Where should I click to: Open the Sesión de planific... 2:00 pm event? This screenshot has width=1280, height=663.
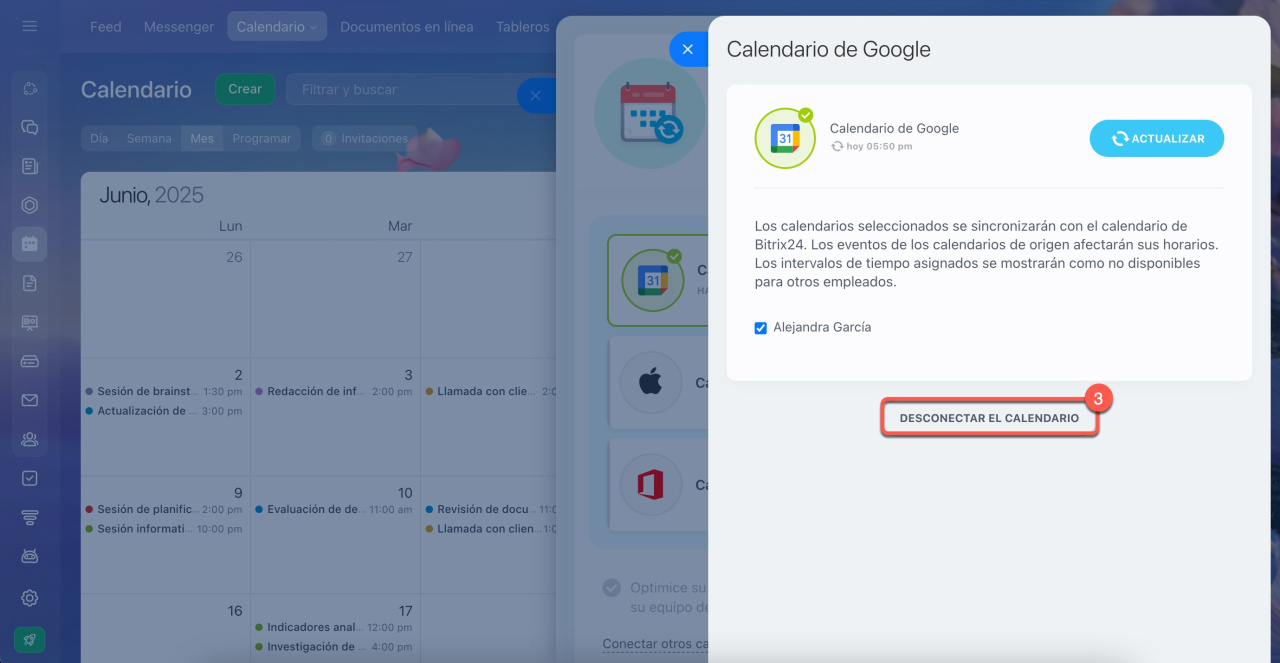click(x=165, y=510)
